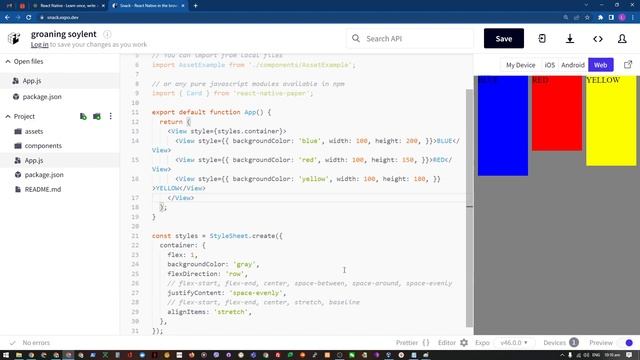This screenshot has height=360, width=640.
Task: Click the 'gray' backgroundColor value
Action: 244,264
